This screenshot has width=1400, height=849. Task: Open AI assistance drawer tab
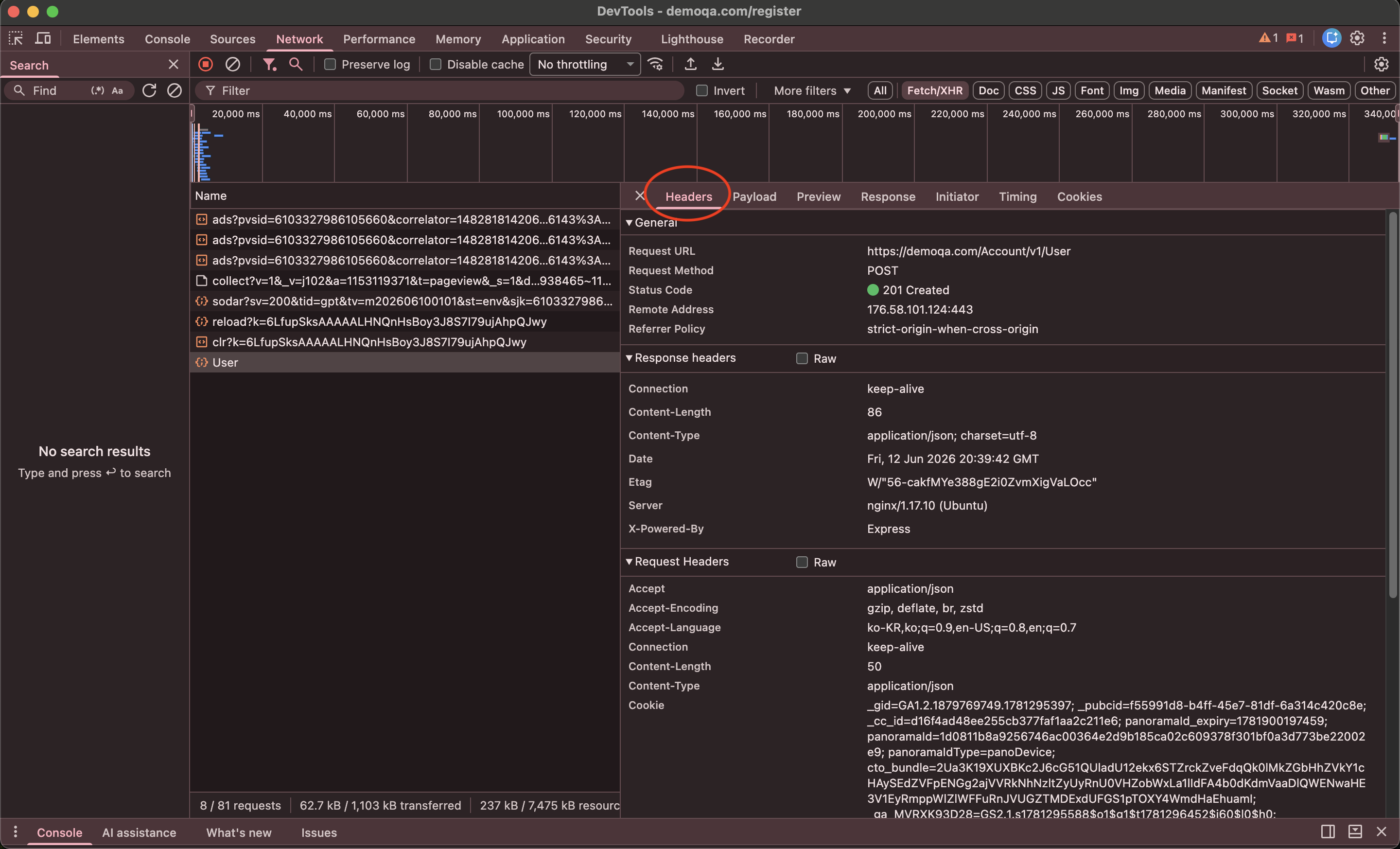click(x=139, y=832)
